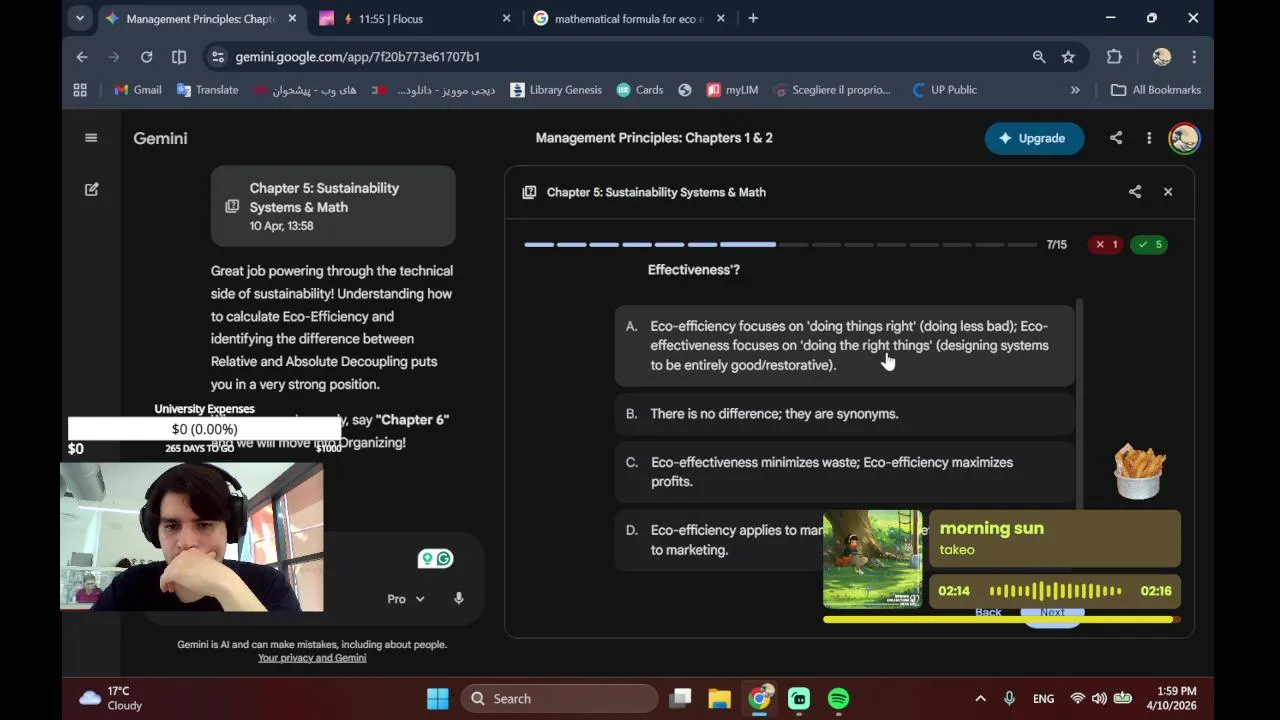Seek in the morning sun waveform bar
Viewport: 1280px width, 720px height.
pos(1055,591)
